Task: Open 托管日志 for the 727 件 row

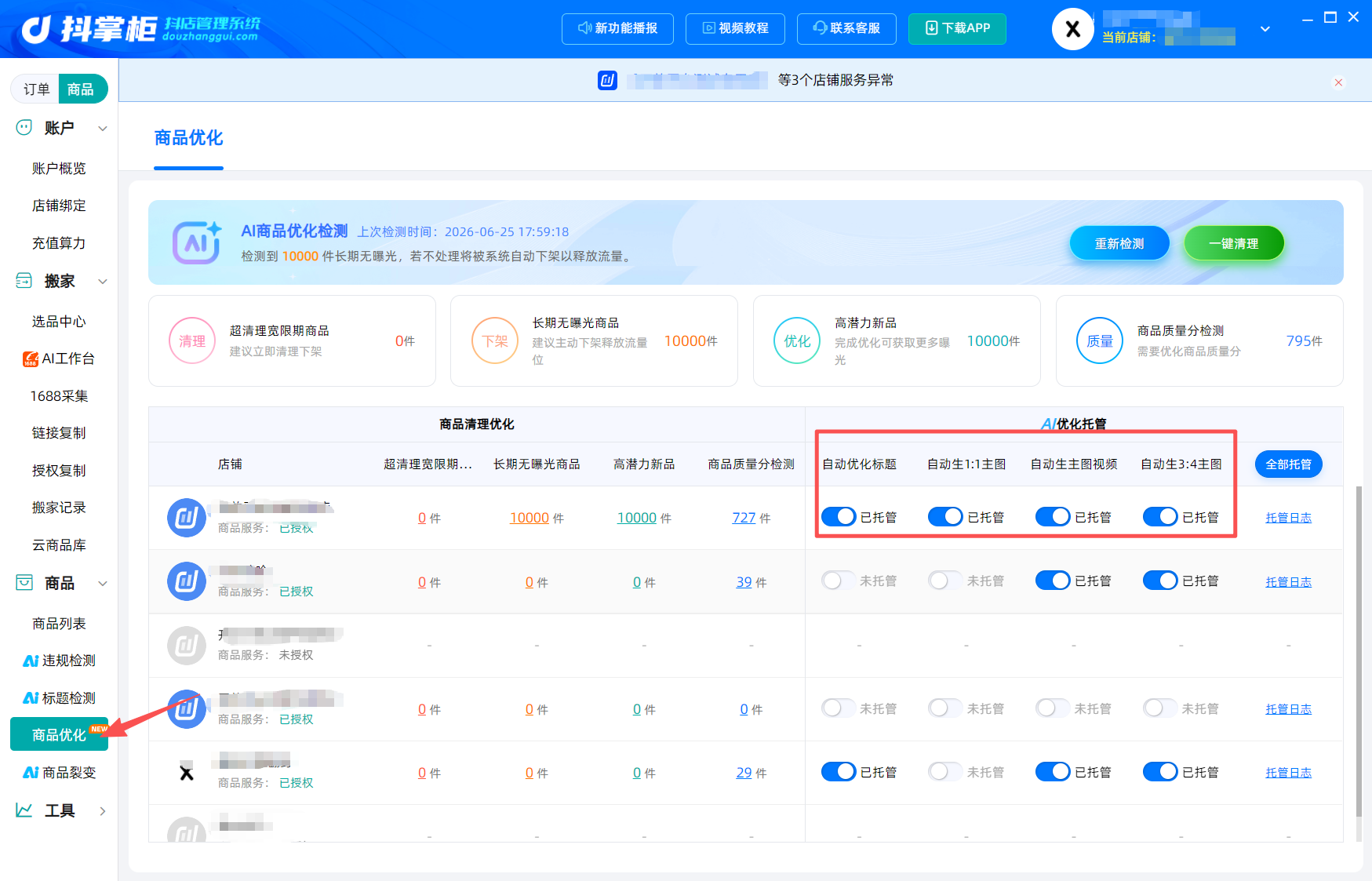Action: pyautogui.click(x=1288, y=518)
